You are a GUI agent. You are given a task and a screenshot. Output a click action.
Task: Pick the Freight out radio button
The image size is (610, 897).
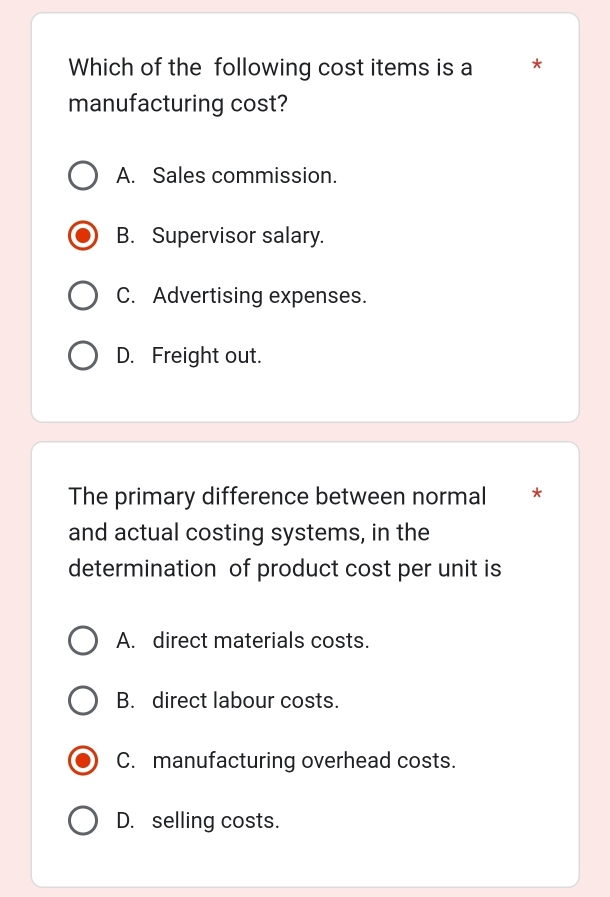(x=83, y=356)
